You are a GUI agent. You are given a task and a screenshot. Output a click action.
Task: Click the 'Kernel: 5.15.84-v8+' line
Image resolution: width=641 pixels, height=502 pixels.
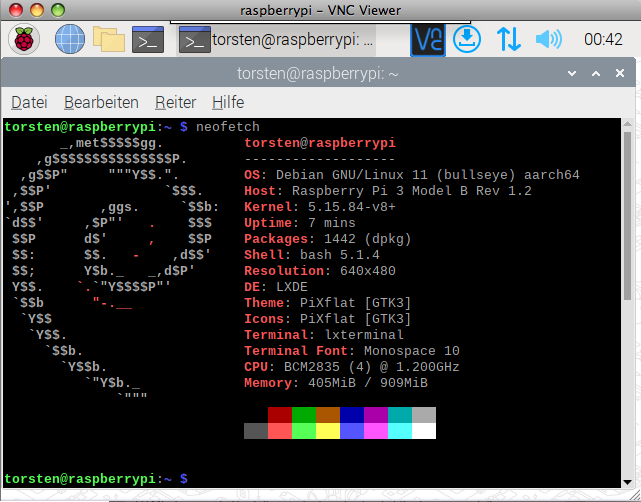click(320, 207)
